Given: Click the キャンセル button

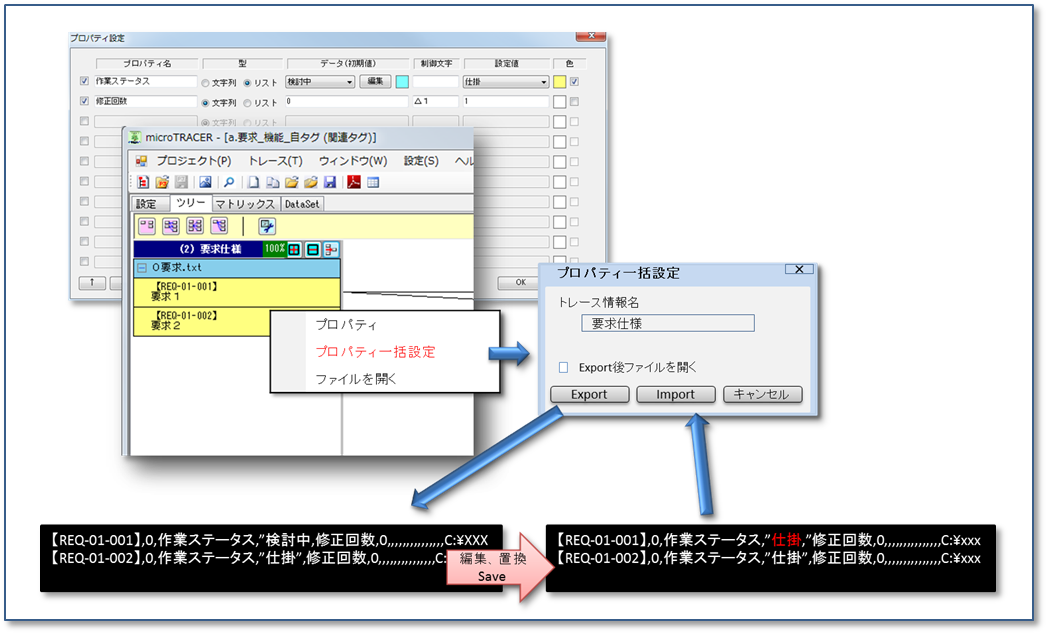Looking at the screenshot, I should 762,394.
